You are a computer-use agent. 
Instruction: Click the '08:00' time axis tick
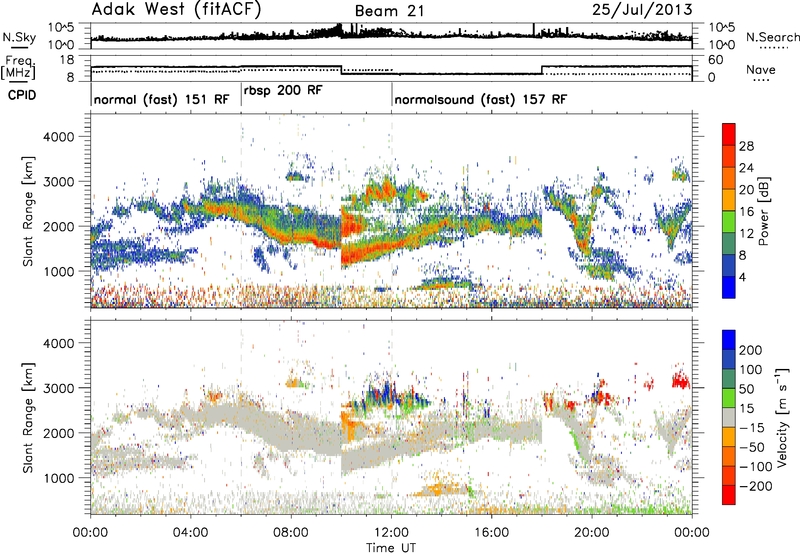[x=291, y=533]
